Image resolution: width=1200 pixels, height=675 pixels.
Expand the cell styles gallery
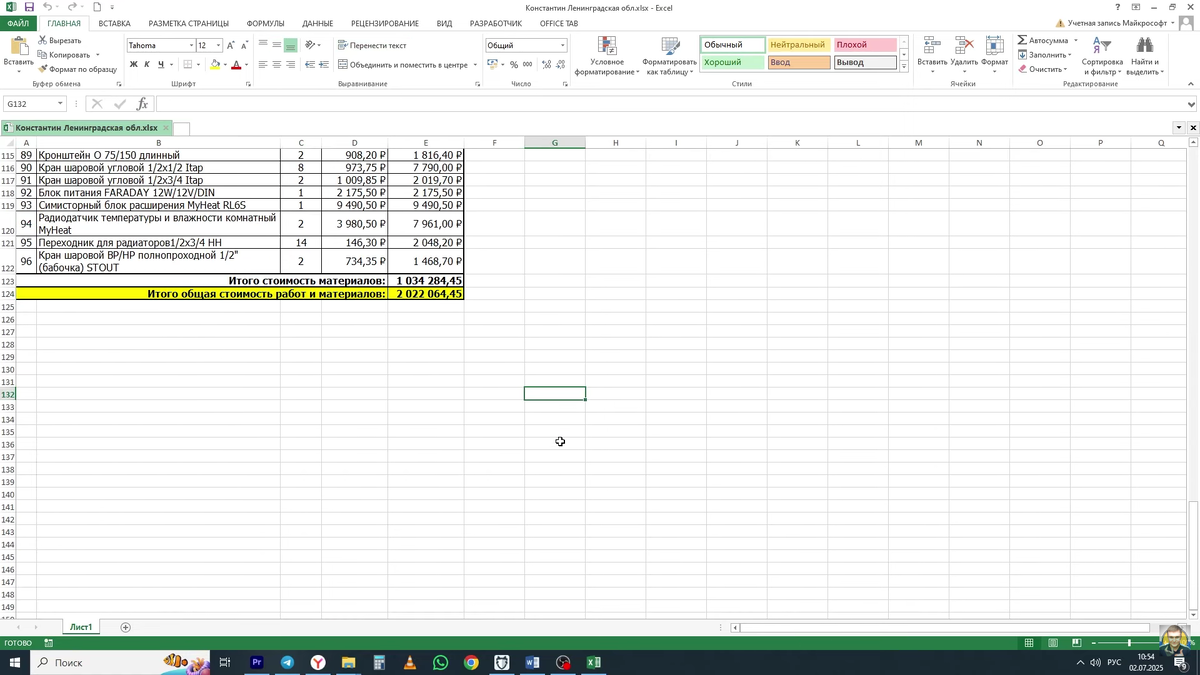coord(904,67)
